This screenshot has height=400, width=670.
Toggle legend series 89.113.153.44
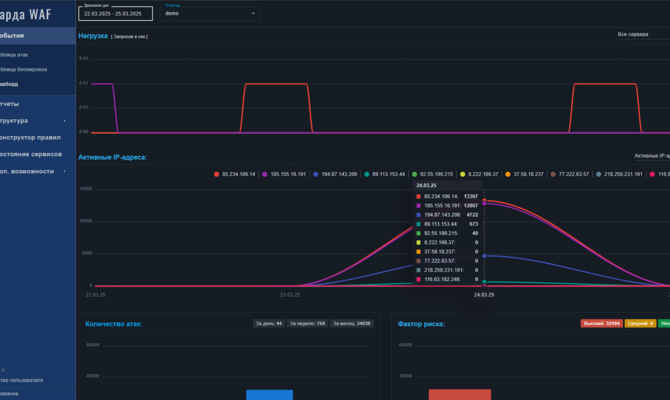click(x=385, y=174)
